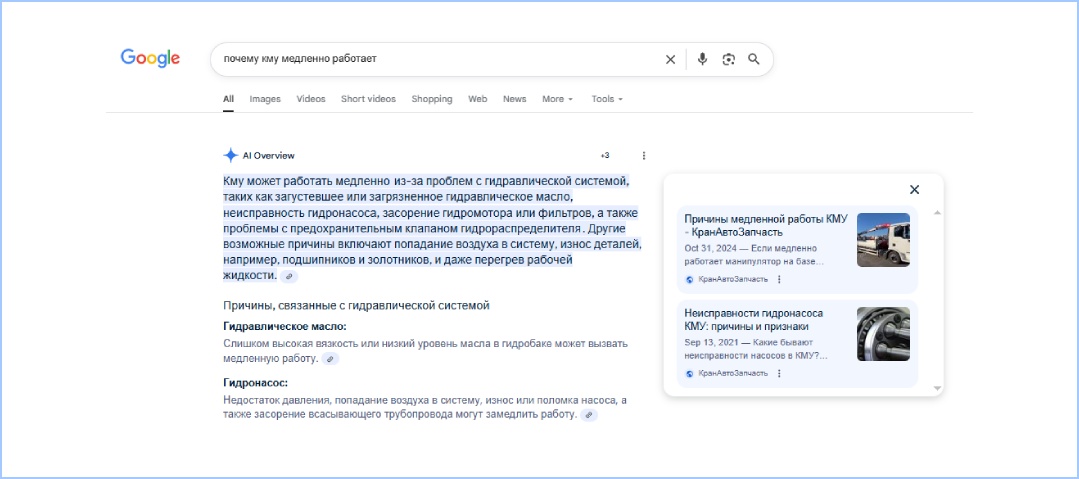Click heading Причины, связанные с гидравлической системой
Screen dimensions: 1079x479
click(356, 305)
